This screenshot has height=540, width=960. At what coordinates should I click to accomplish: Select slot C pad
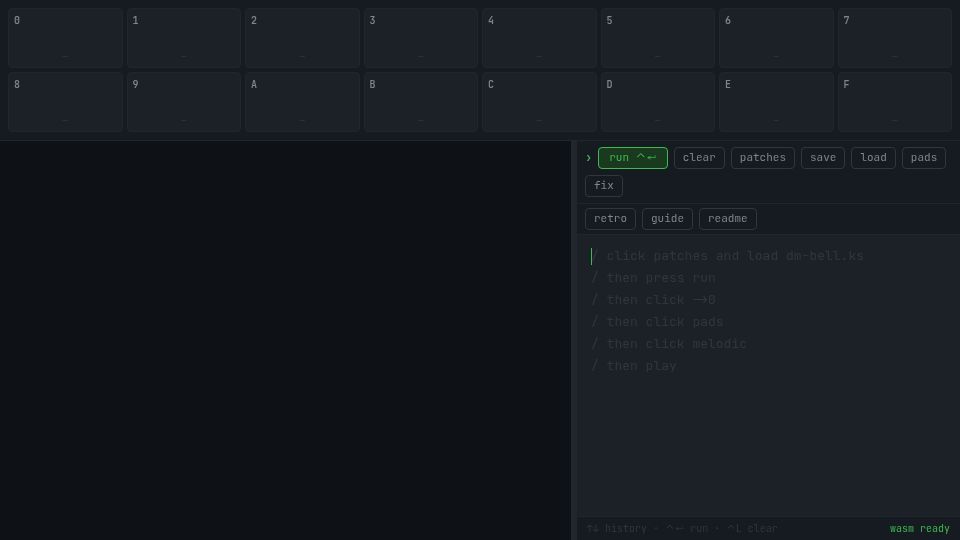click(539, 102)
